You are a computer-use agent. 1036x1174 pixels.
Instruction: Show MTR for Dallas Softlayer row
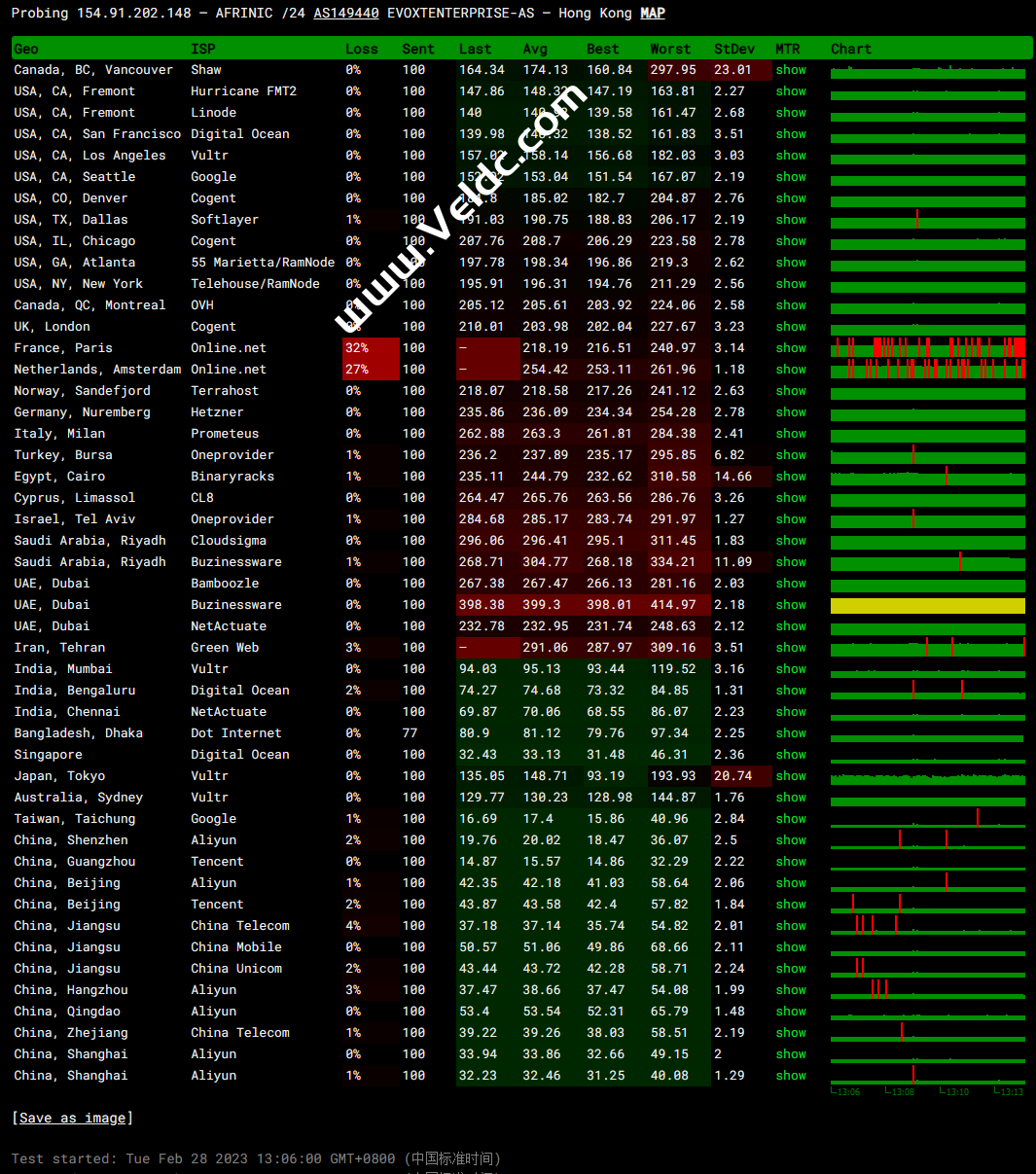[791, 220]
